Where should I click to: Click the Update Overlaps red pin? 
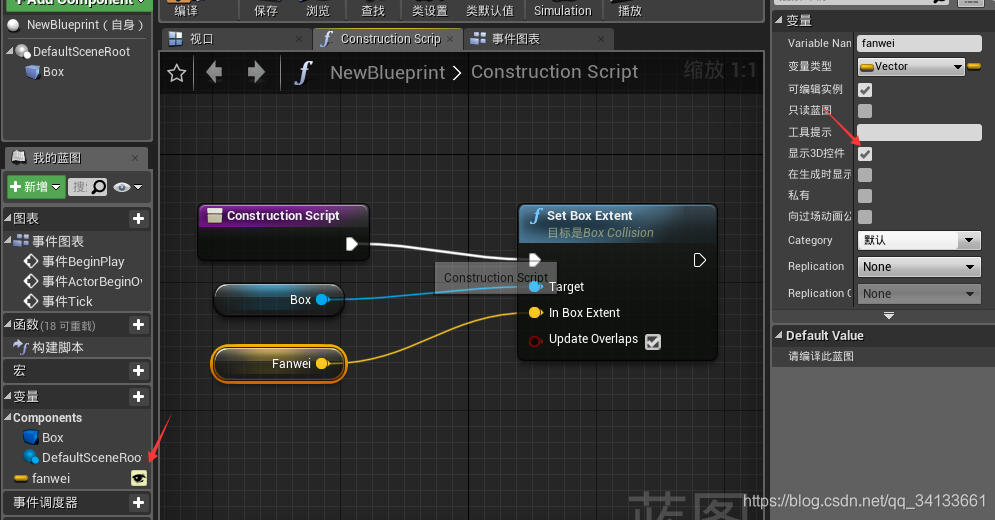coord(536,341)
